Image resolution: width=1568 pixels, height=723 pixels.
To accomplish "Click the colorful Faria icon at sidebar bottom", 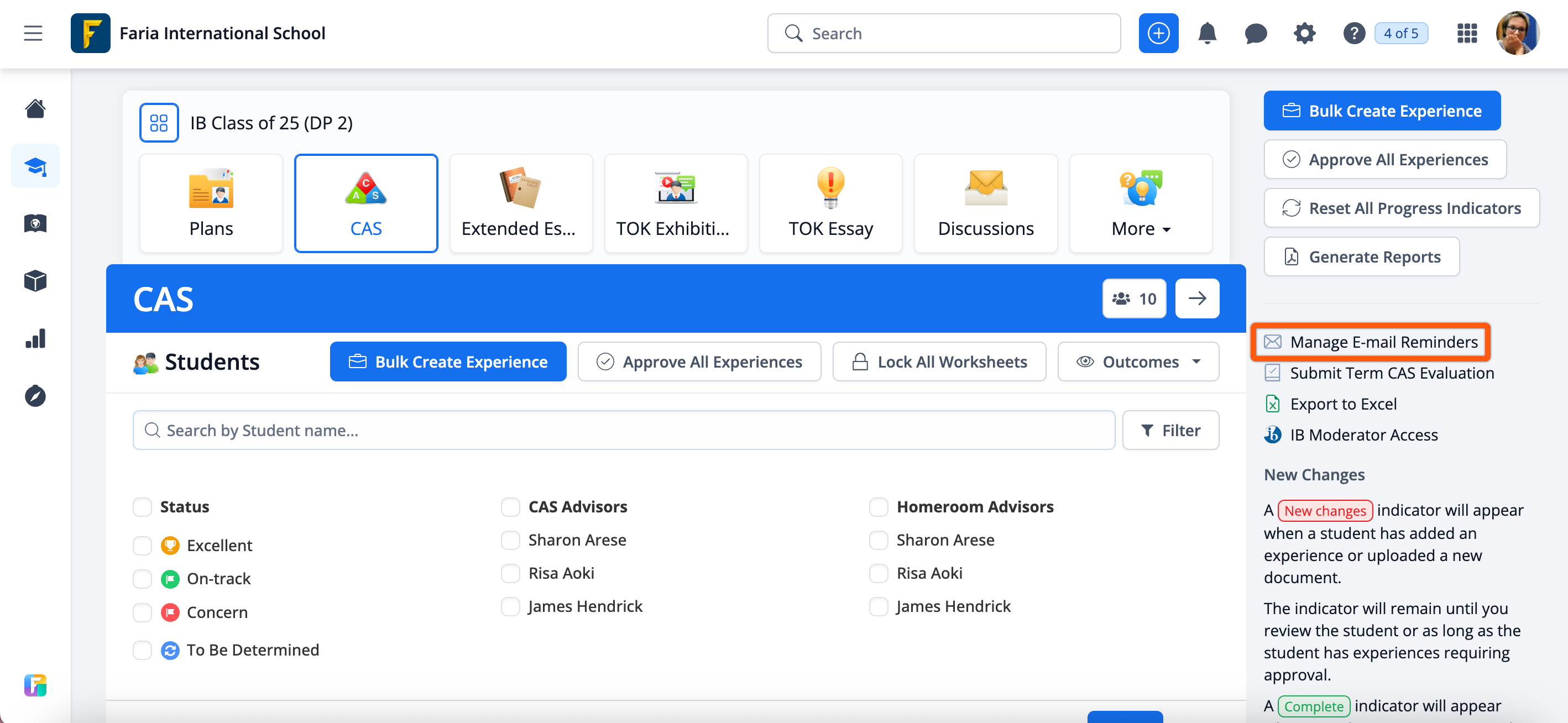I will click(x=35, y=685).
